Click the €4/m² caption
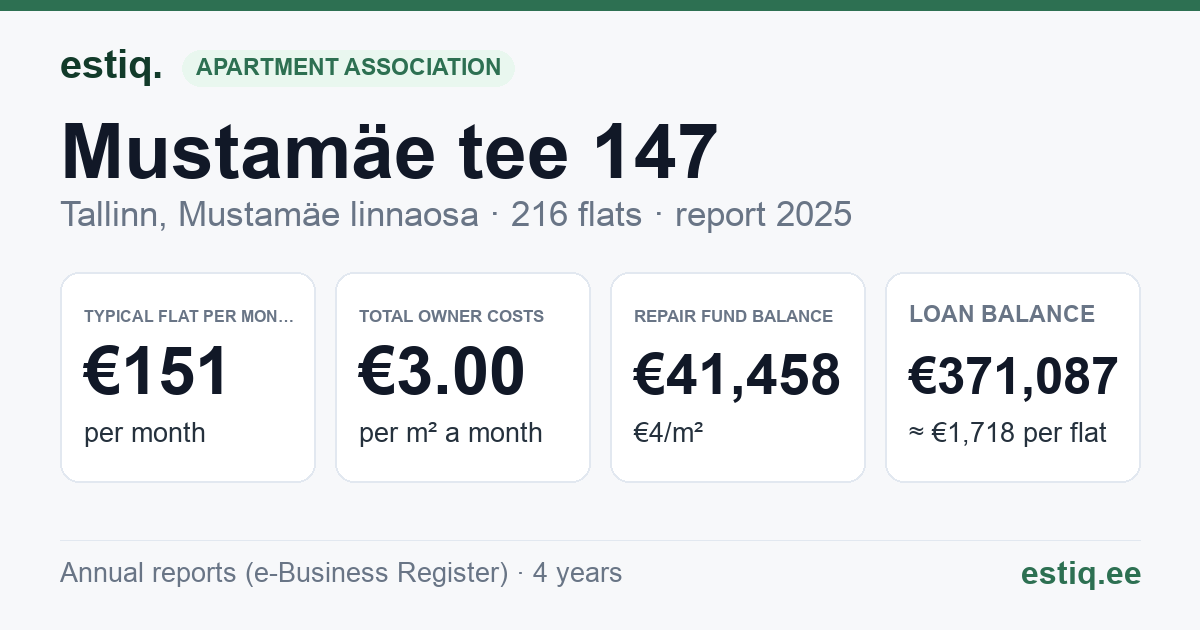Viewport: 1200px width, 630px height. (668, 433)
